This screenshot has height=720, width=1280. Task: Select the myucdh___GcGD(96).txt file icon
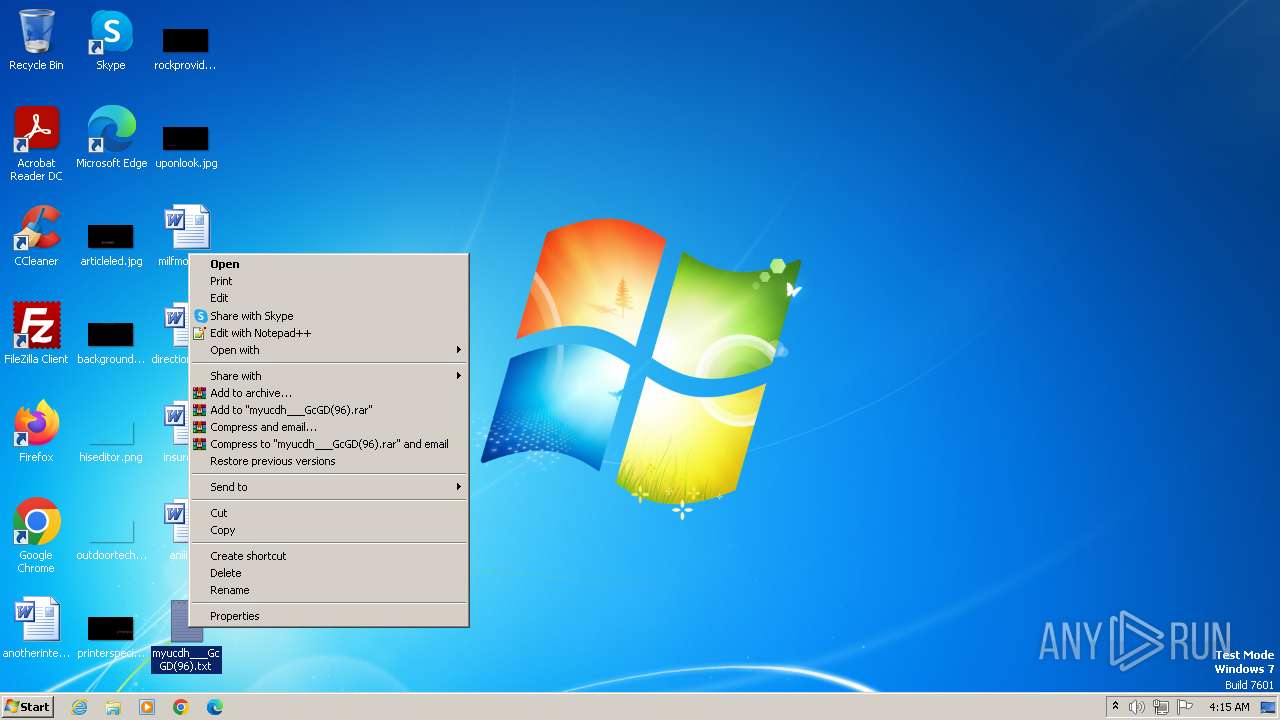coord(186,636)
